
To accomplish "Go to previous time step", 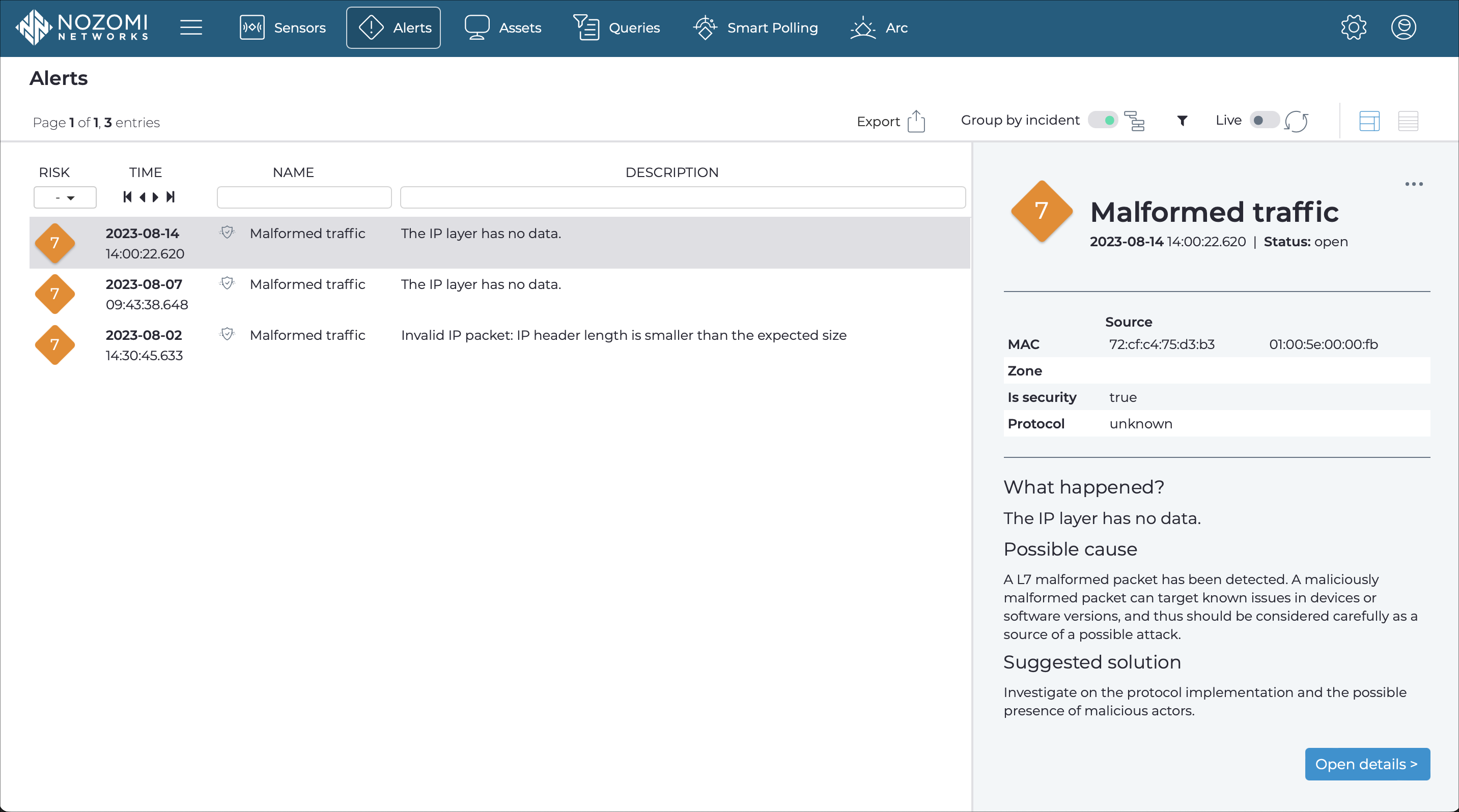I will [142, 197].
